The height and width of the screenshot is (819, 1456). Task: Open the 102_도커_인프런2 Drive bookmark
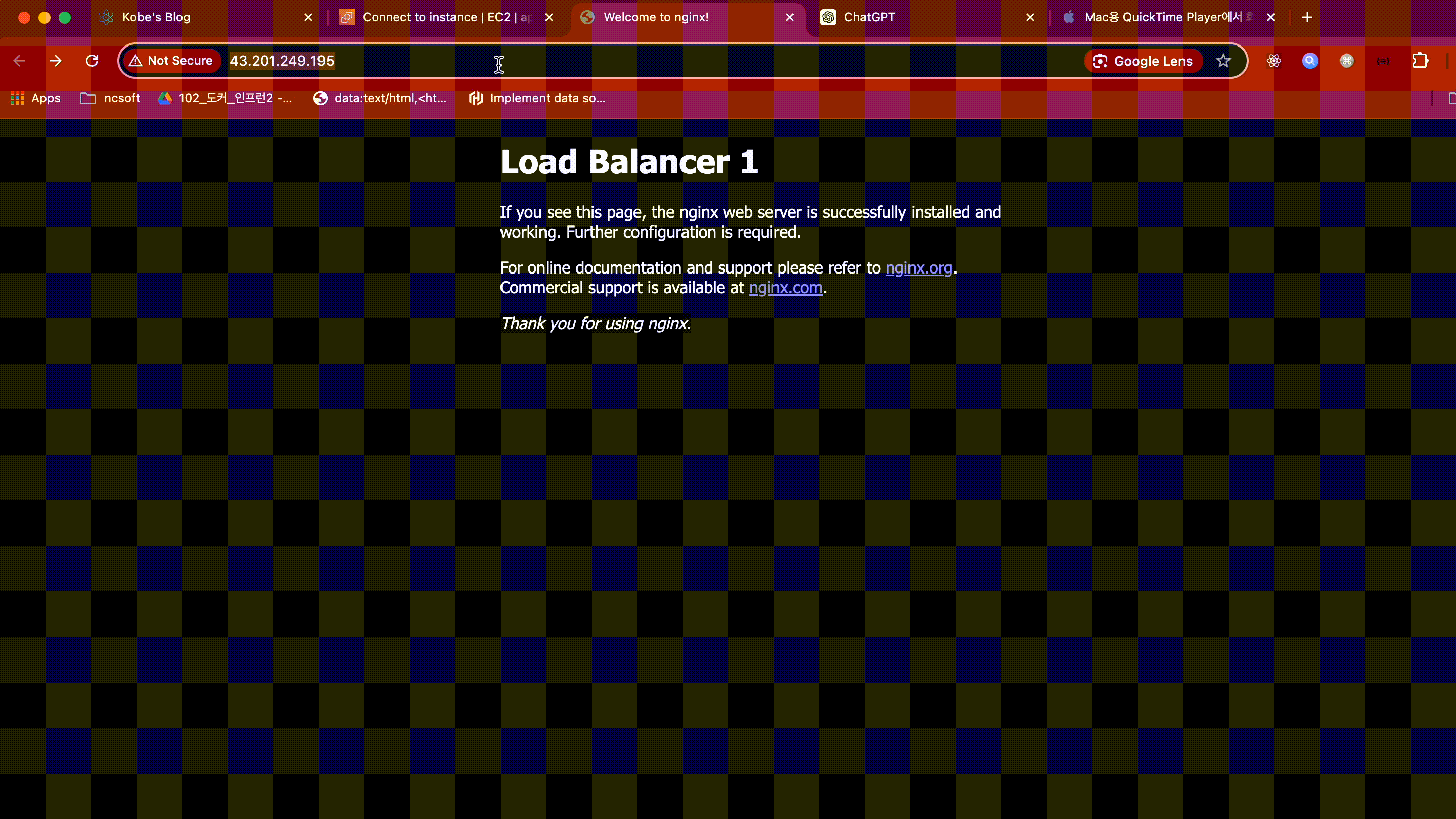(x=225, y=99)
